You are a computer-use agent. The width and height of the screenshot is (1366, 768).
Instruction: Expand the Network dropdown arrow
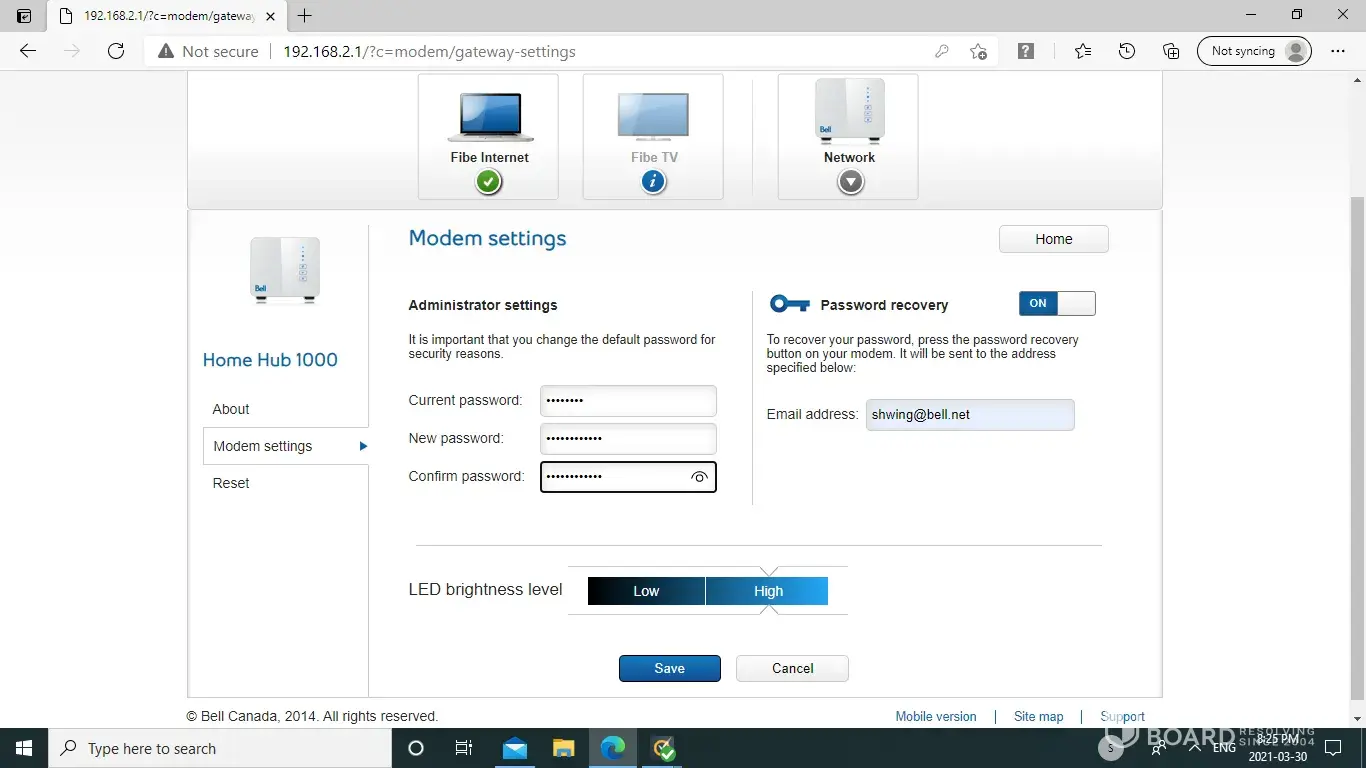850,182
